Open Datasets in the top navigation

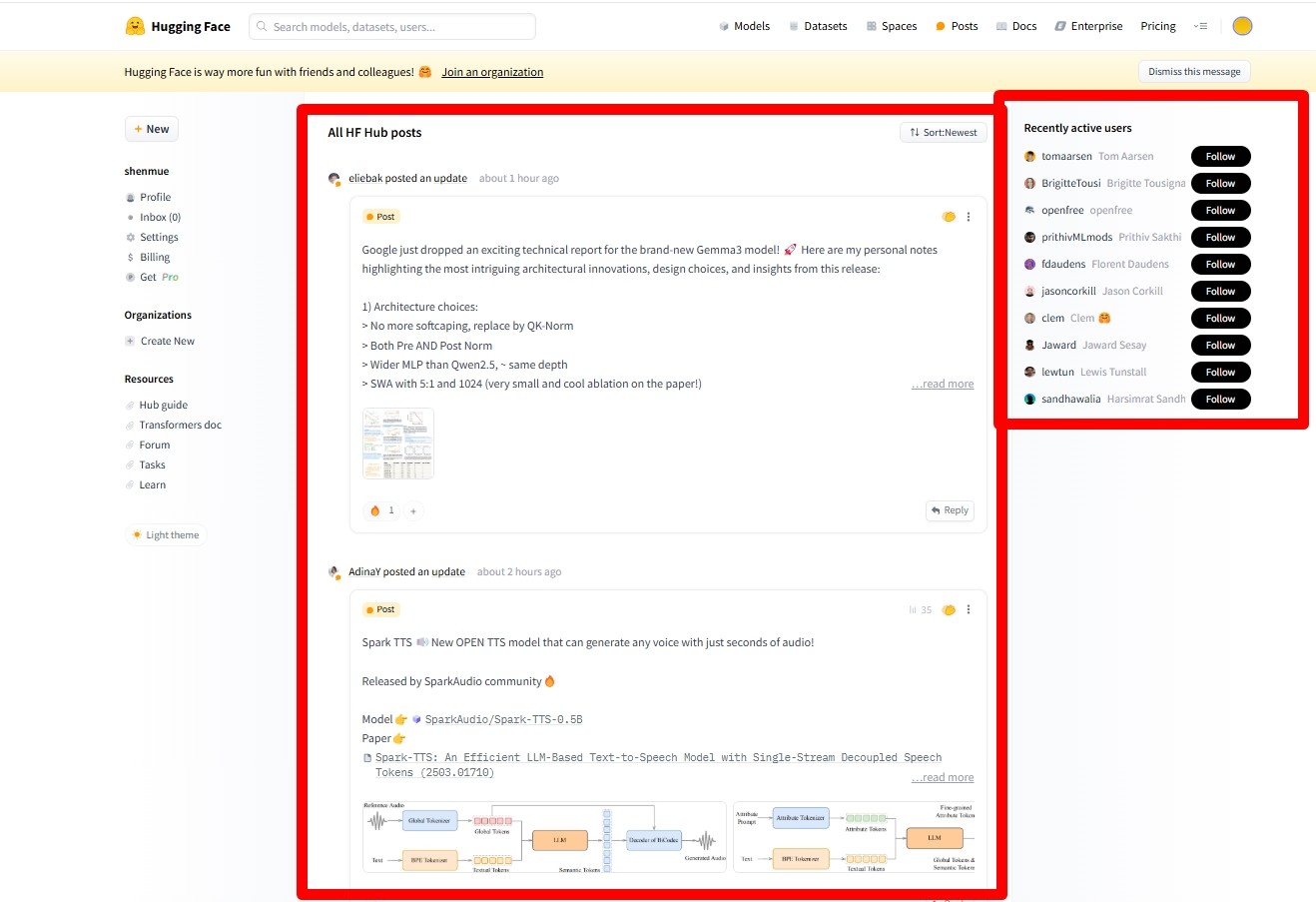[818, 26]
